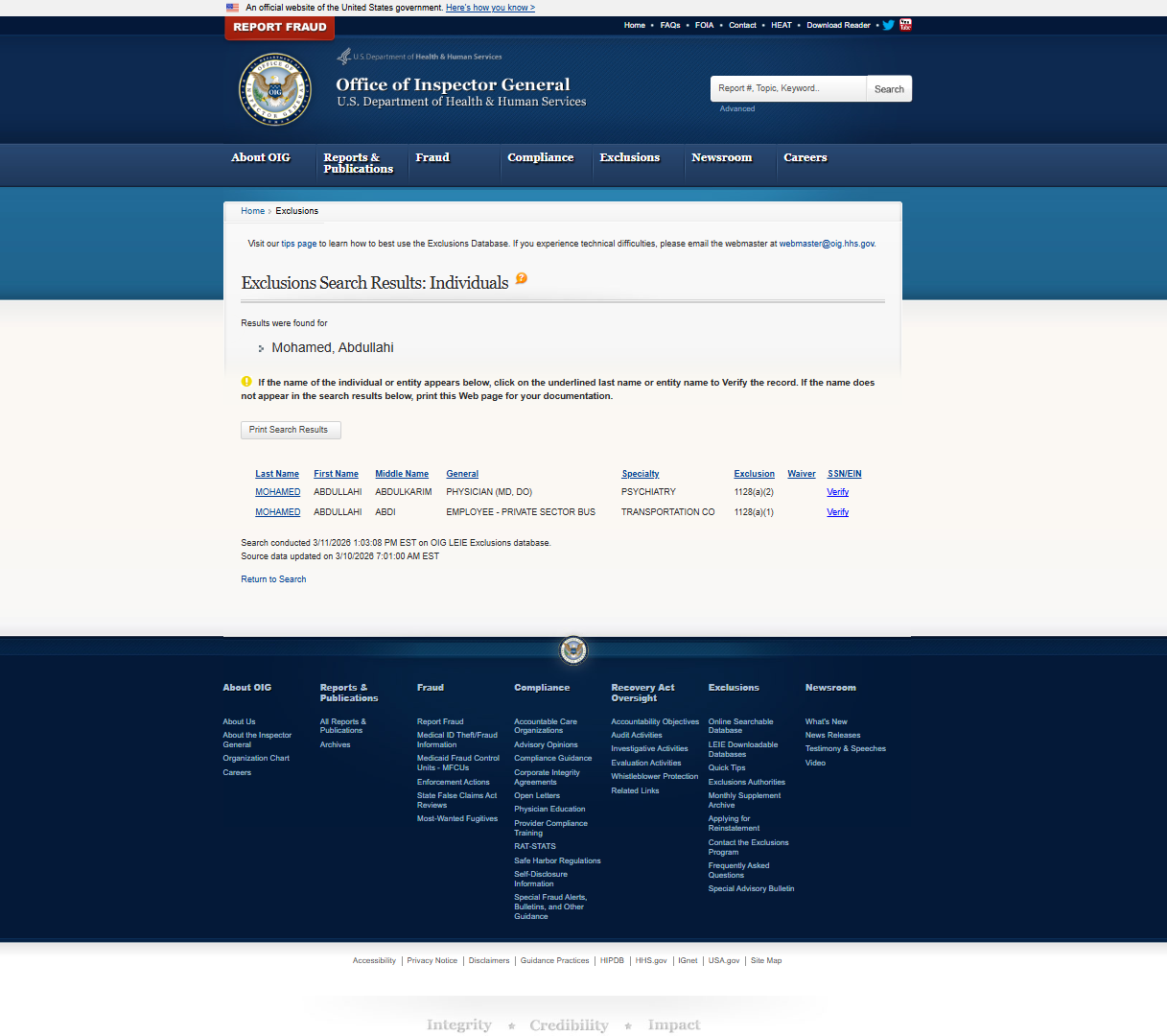Image resolution: width=1167 pixels, height=1036 pixels.
Task: Click the Return to Search link
Action: [273, 578]
